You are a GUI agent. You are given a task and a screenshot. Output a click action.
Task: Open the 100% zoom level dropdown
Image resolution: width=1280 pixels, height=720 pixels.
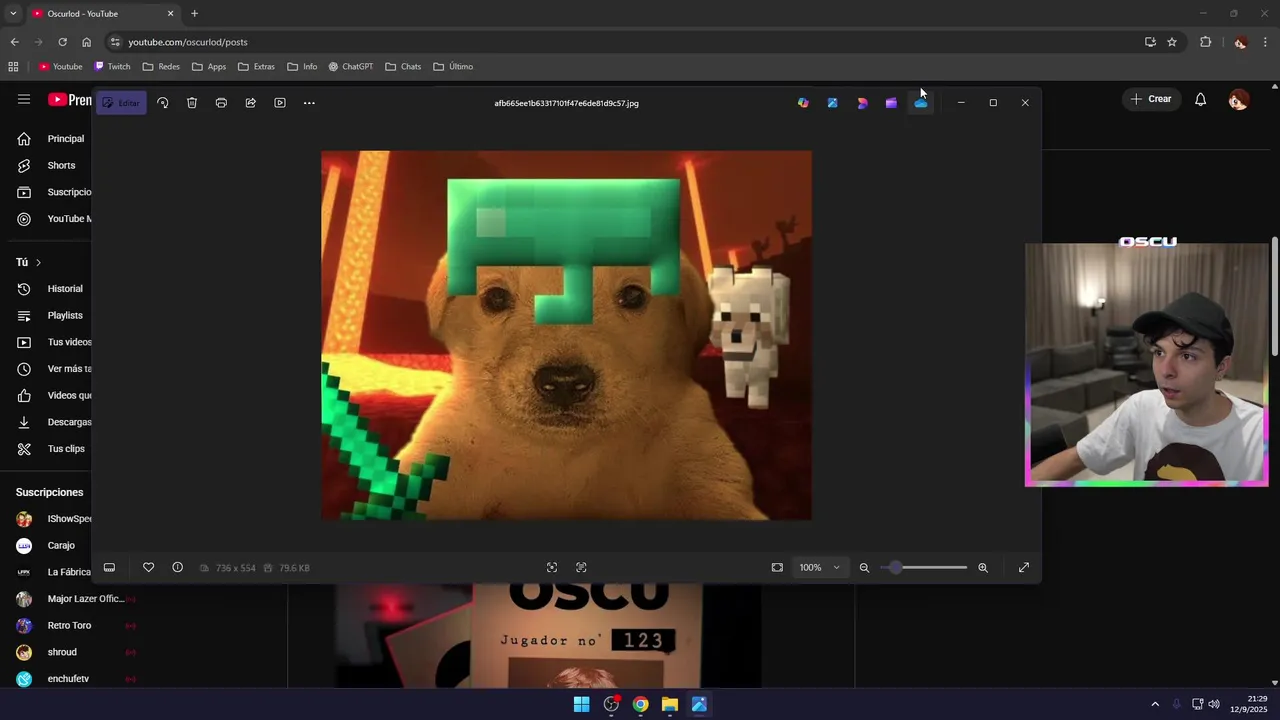click(x=819, y=567)
